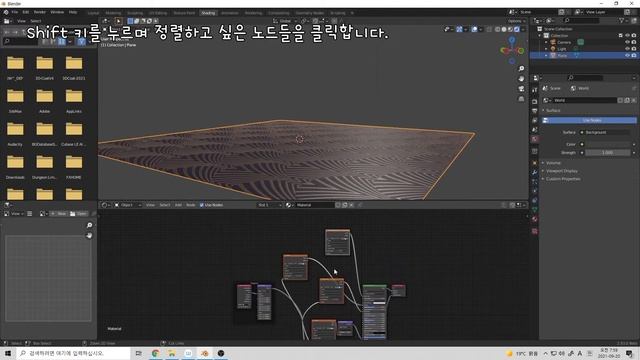Open the Output properties tab icon
The height and width of the screenshot is (360, 640).
coord(535,111)
